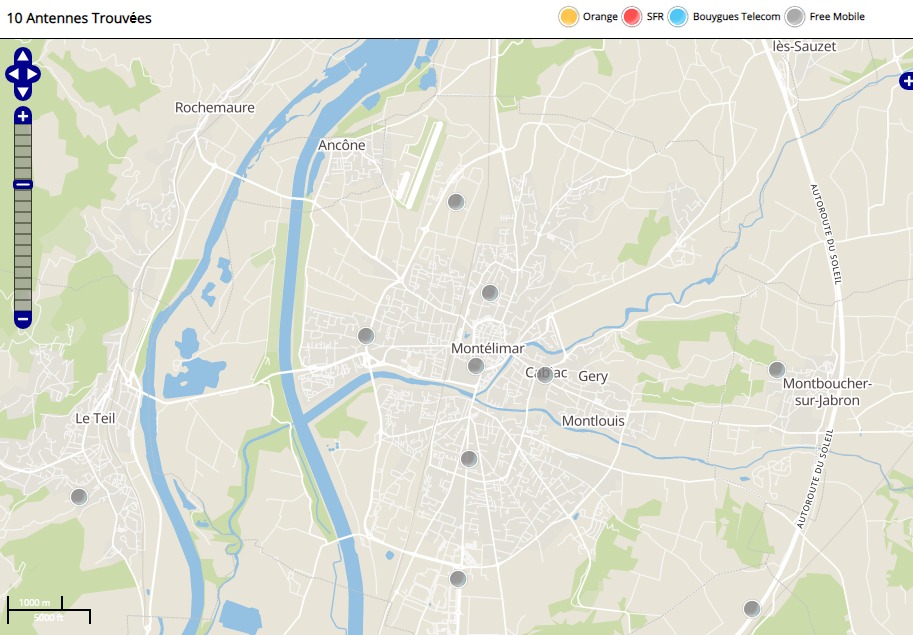Viewport: 913px width, 635px height.
Task: Select the antenna marker near Montboucher-sur-Jabron
Action: point(776,369)
